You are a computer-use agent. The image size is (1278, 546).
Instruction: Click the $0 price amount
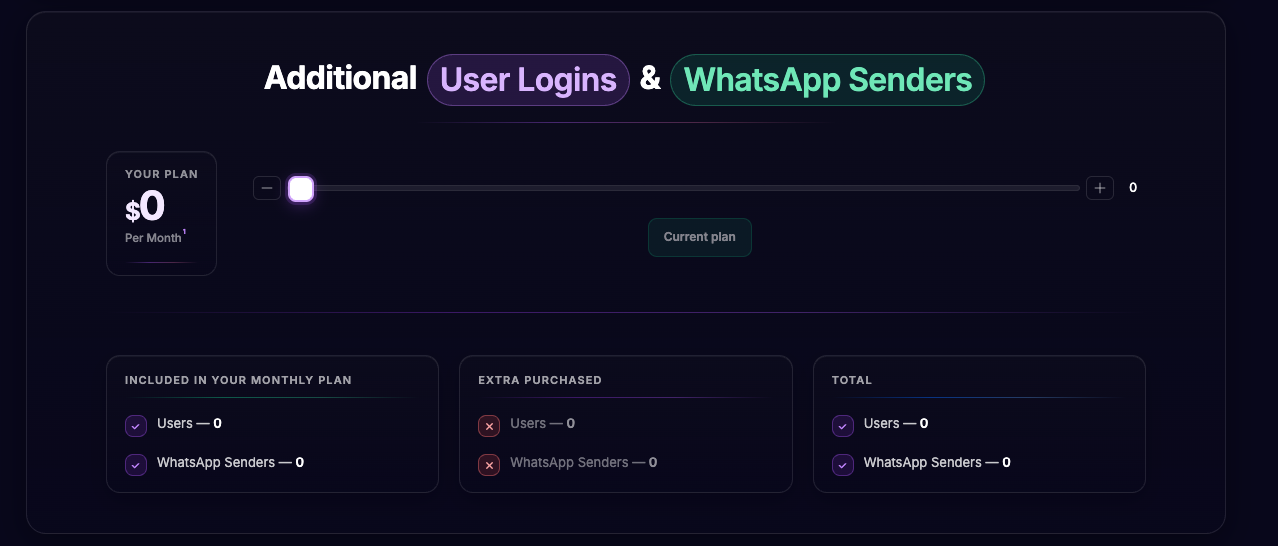pyautogui.click(x=145, y=207)
